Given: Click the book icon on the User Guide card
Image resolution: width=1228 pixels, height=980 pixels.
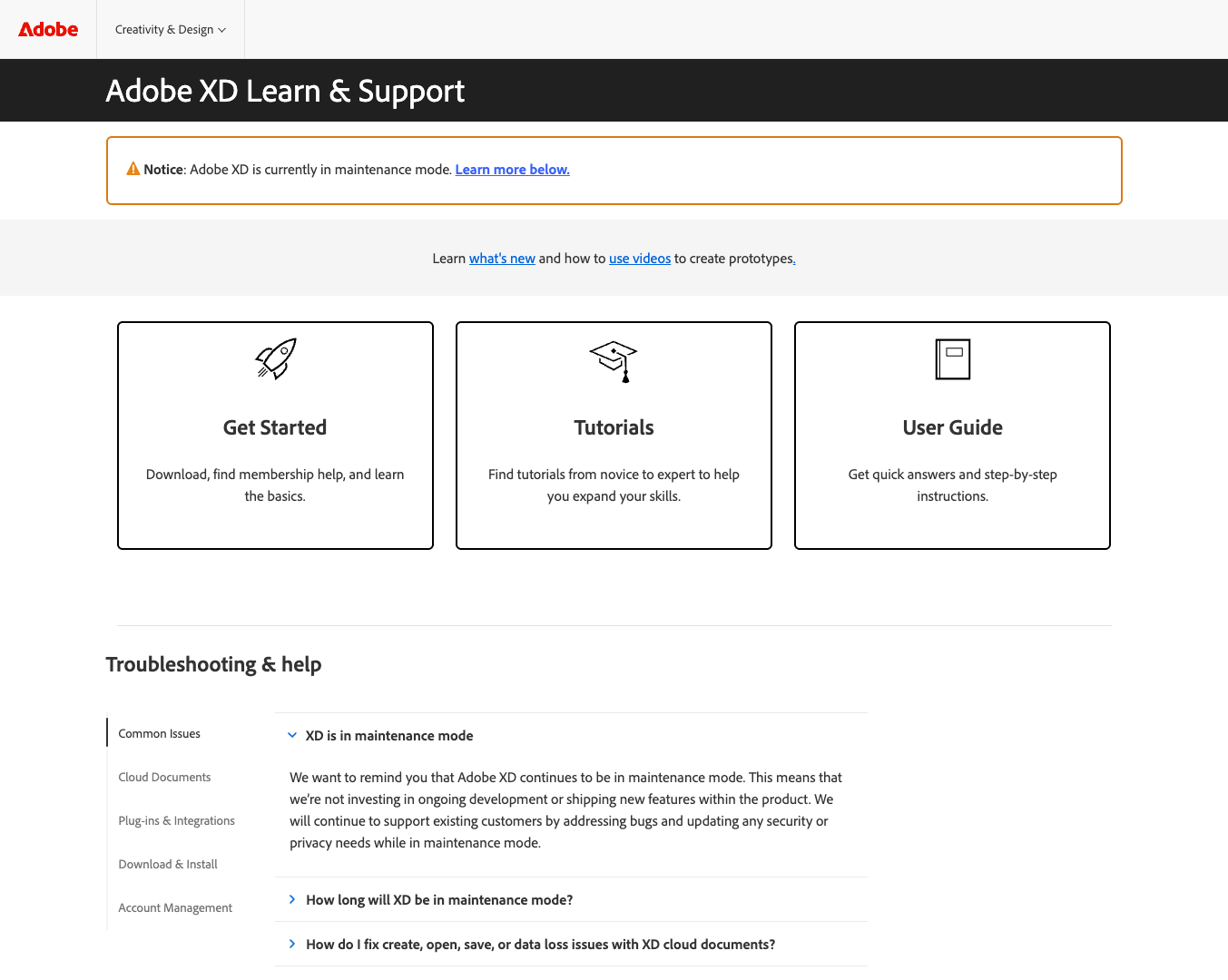Looking at the screenshot, I should coord(951,358).
